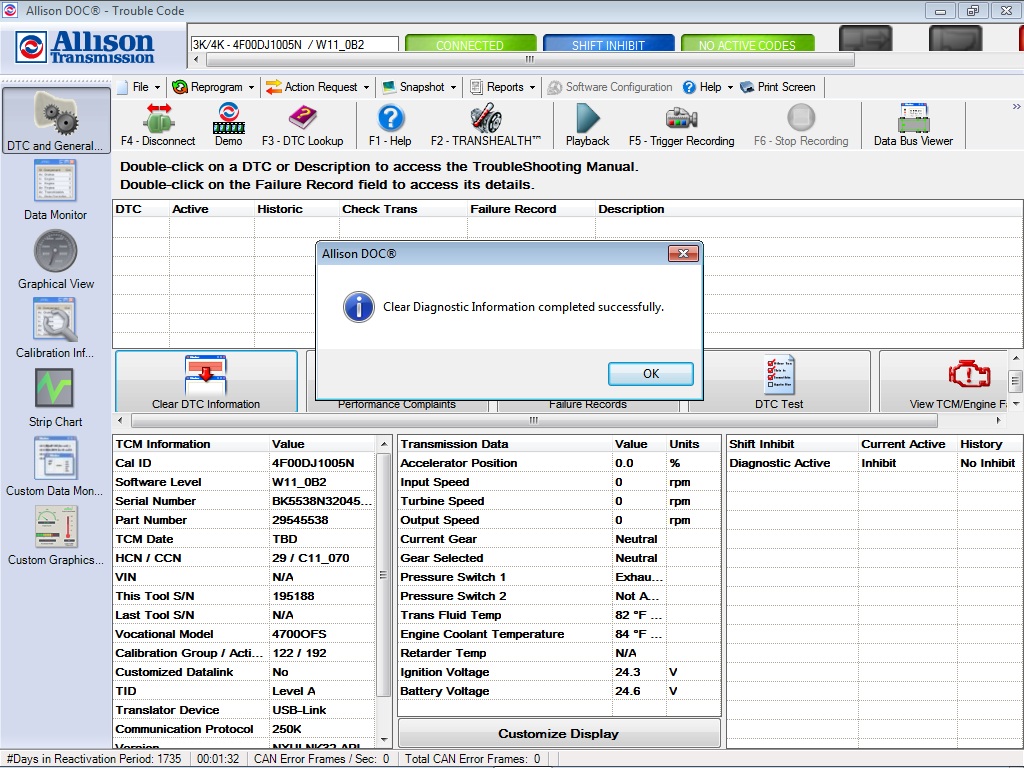Select DTC and General sidebar icon
Screen dimensions: 1024x768
[56, 121]
